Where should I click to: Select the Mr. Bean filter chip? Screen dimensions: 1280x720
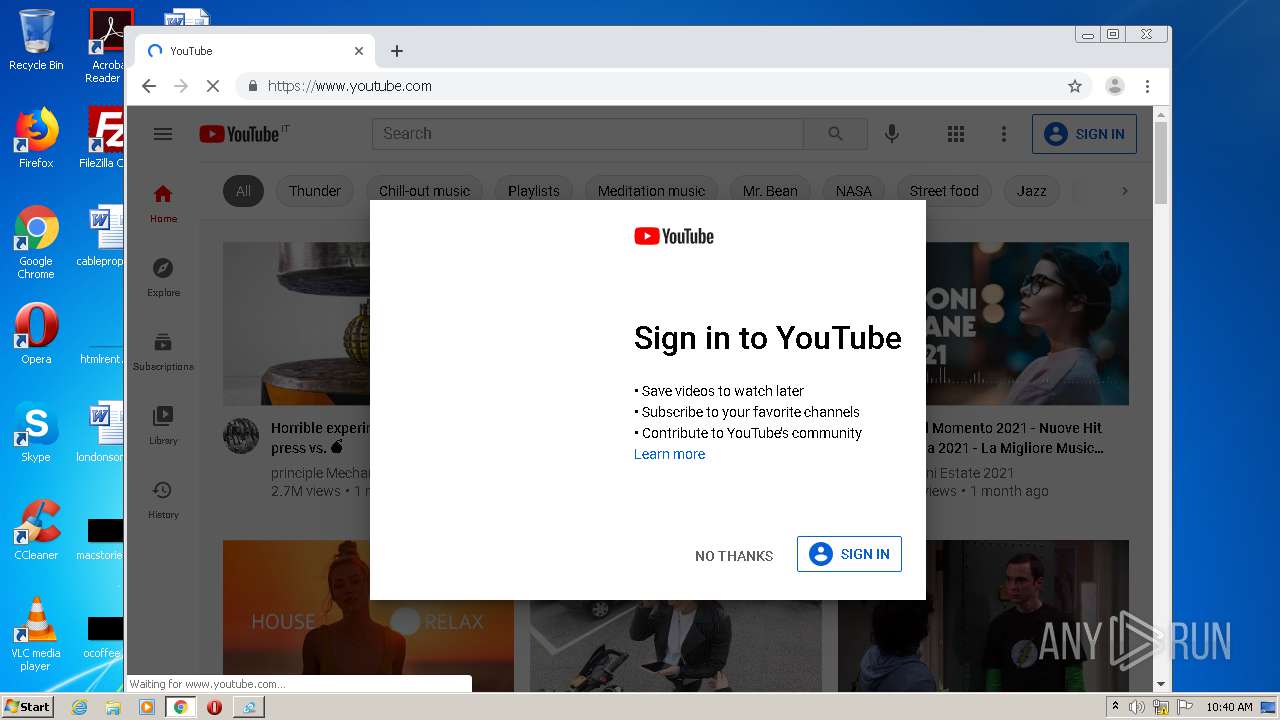coord(770,191)
